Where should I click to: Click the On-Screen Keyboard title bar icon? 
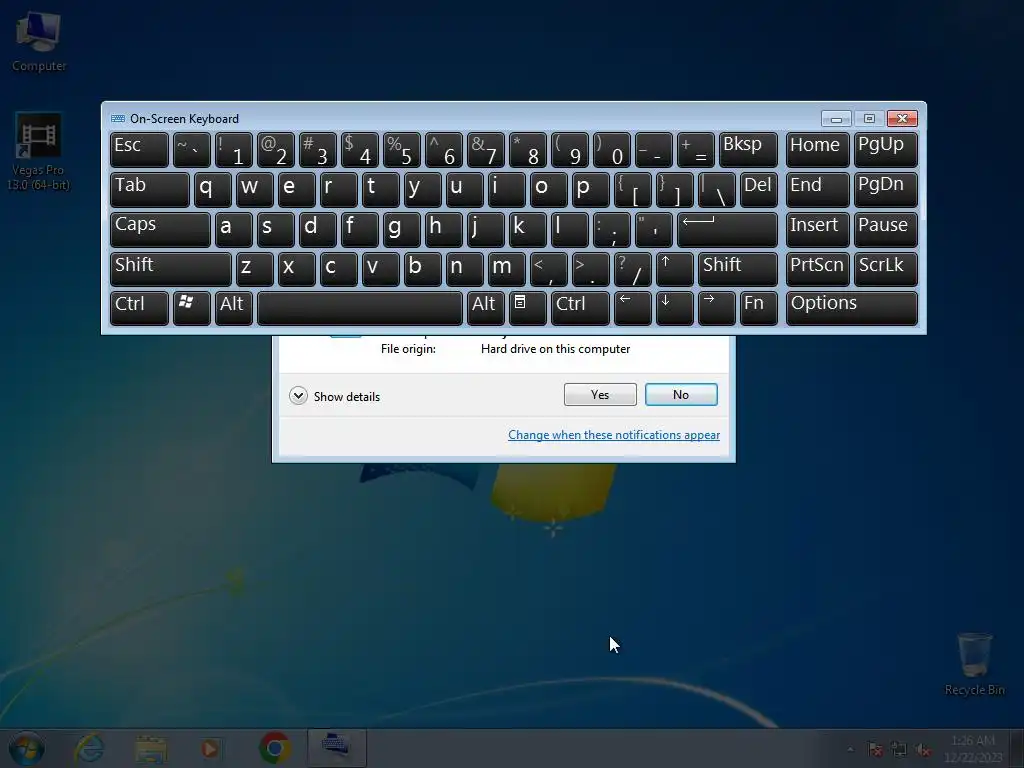click(x=118, y=118)
